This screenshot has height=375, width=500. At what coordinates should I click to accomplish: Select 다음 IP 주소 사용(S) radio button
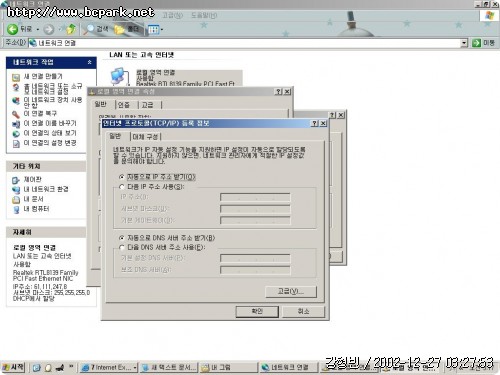(x=122, y=187)
